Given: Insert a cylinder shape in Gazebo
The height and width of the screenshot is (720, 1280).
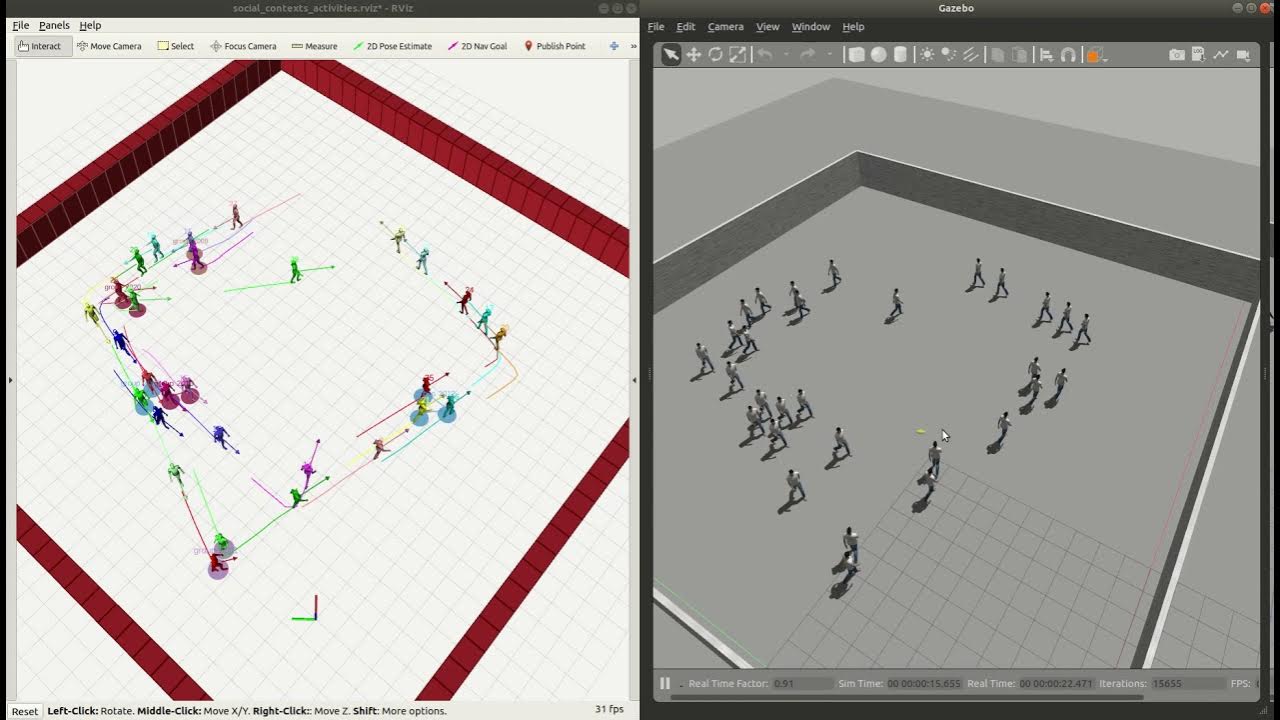Looking at the screenshot, I should [x=900, y=55].
